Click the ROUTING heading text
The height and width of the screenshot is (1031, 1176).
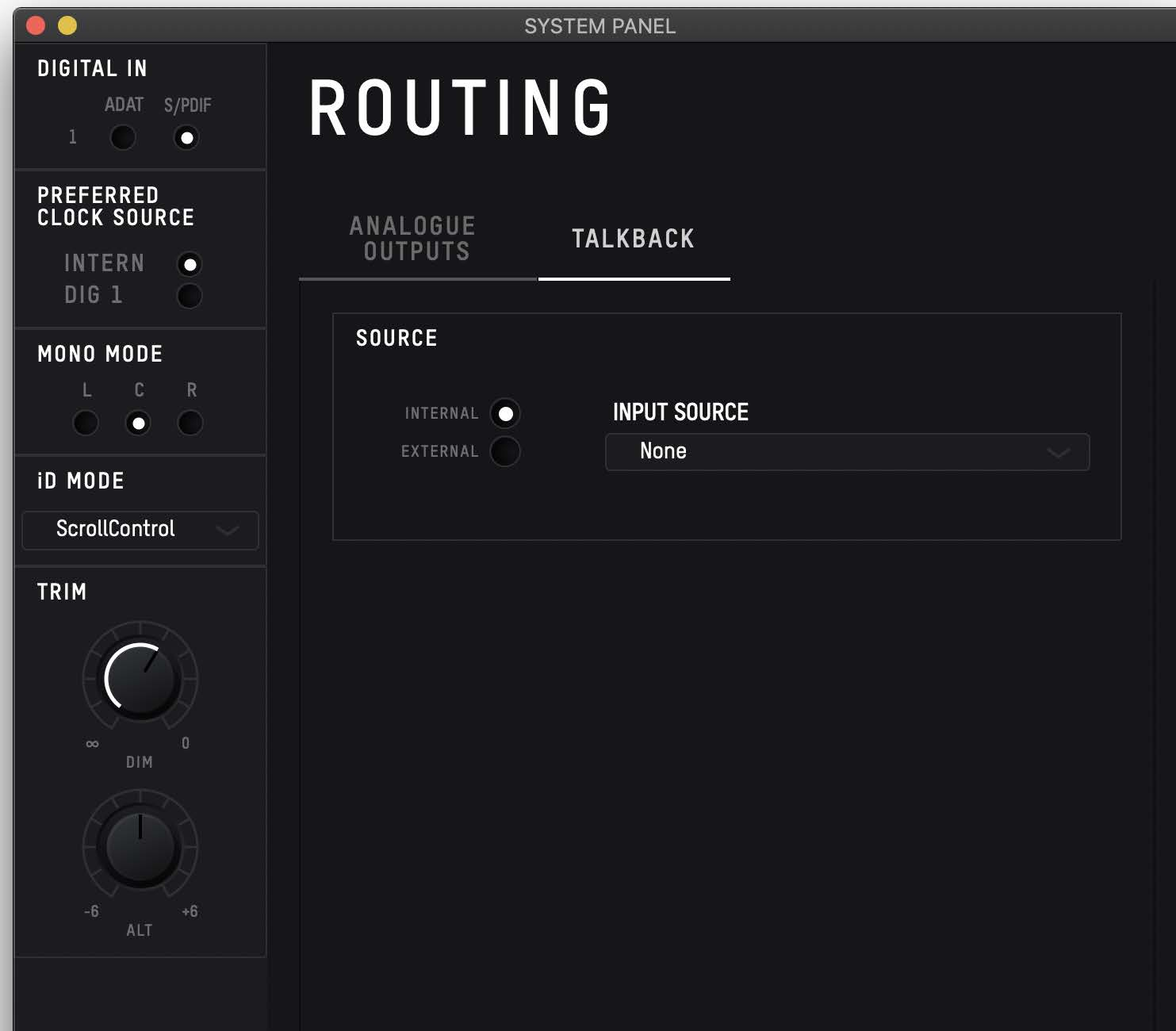click(x=461, y=108)
